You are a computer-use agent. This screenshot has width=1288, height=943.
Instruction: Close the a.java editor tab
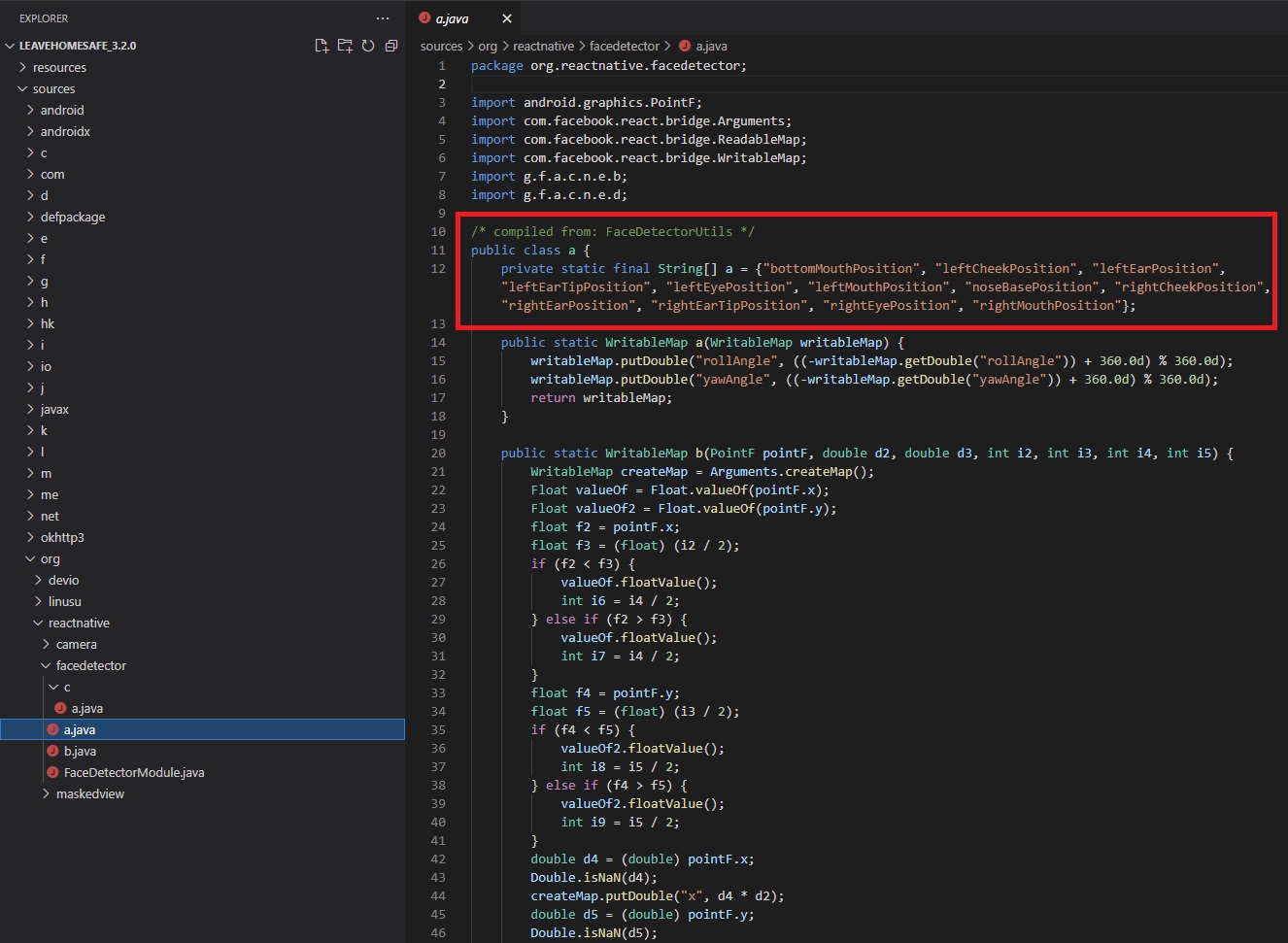point(507,18)
